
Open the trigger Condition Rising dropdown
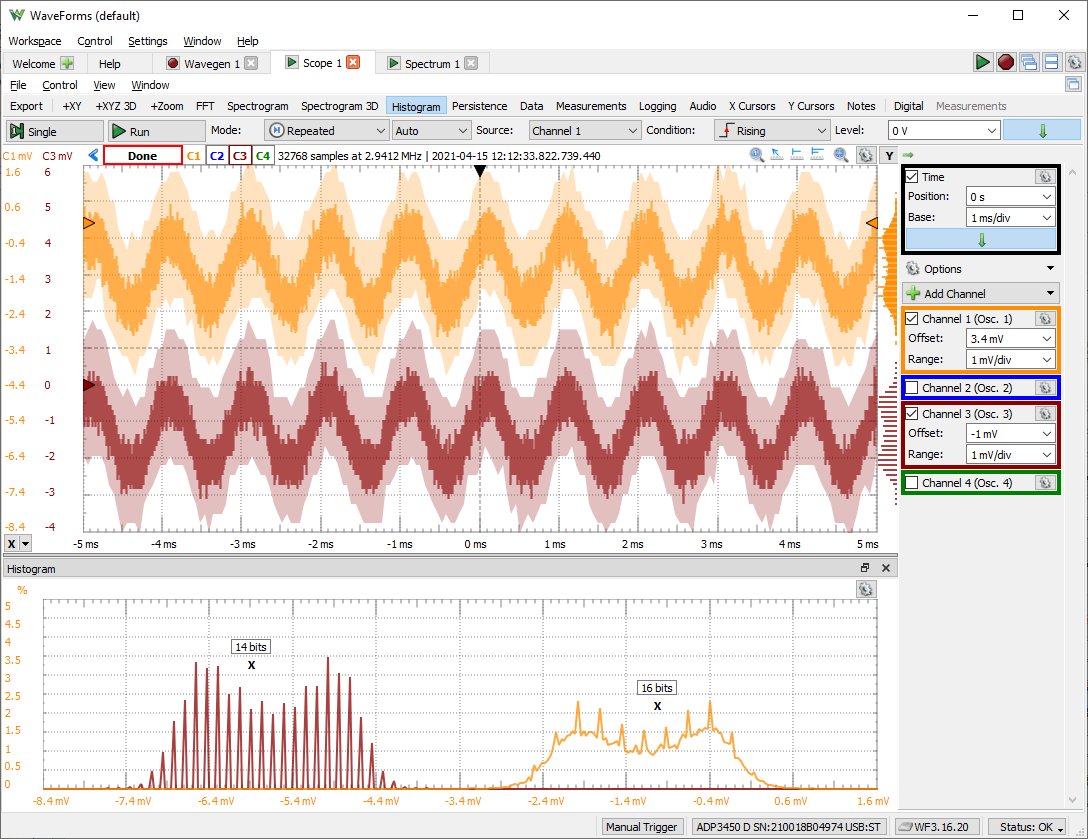(771, 131)
